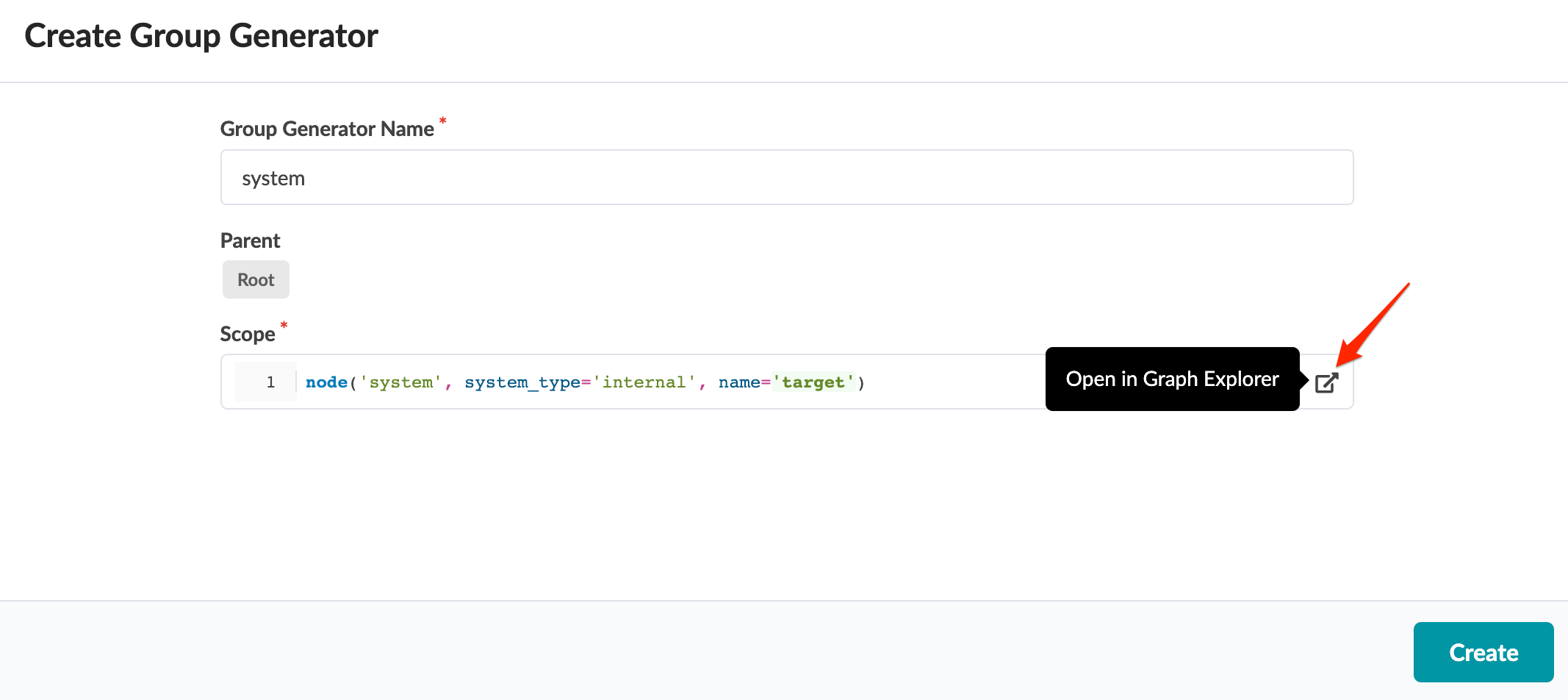Click the Group Generator Name label

point(327,129)
